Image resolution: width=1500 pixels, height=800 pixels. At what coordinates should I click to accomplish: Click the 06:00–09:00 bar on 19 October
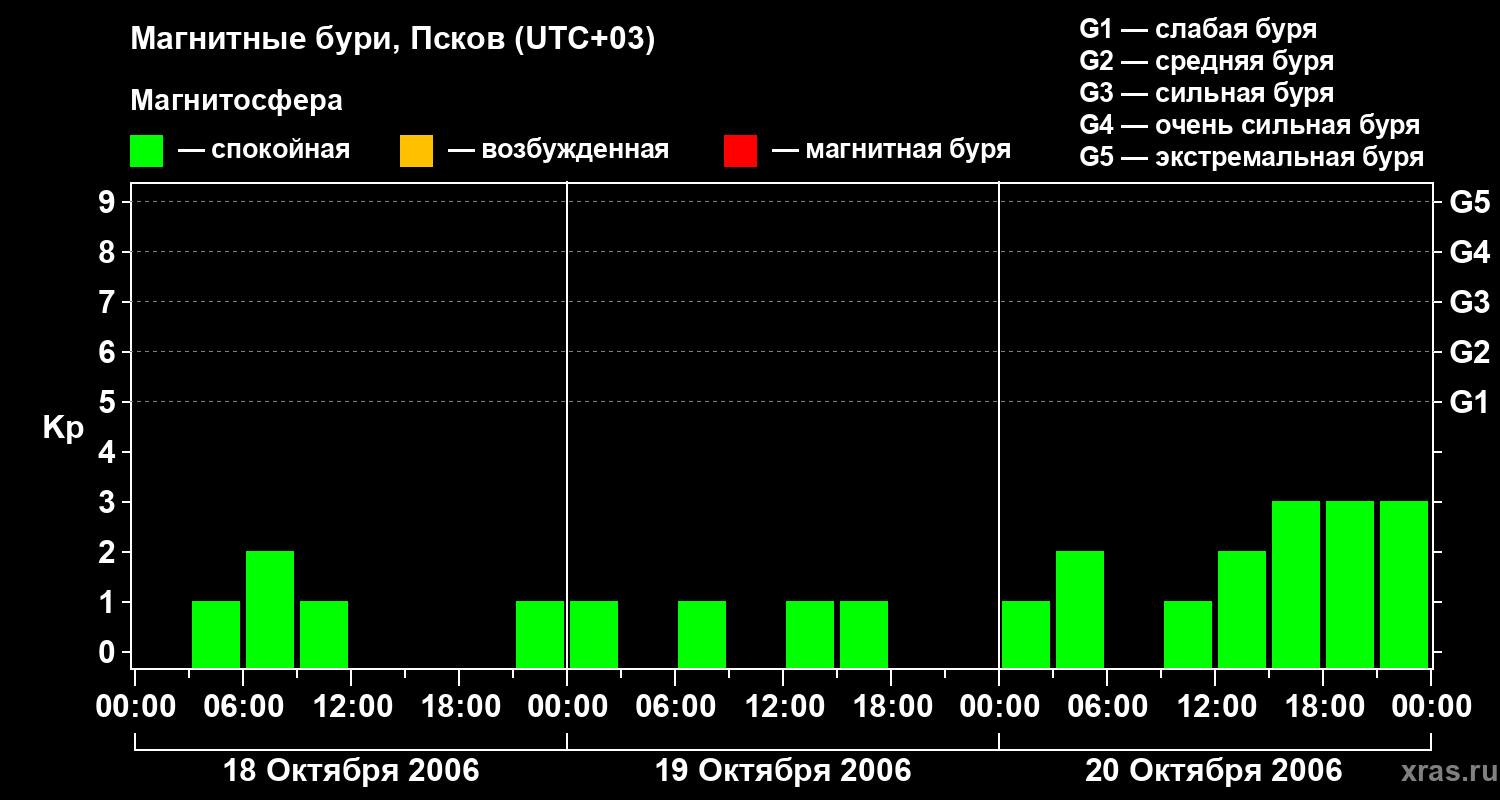coord(702,634)
